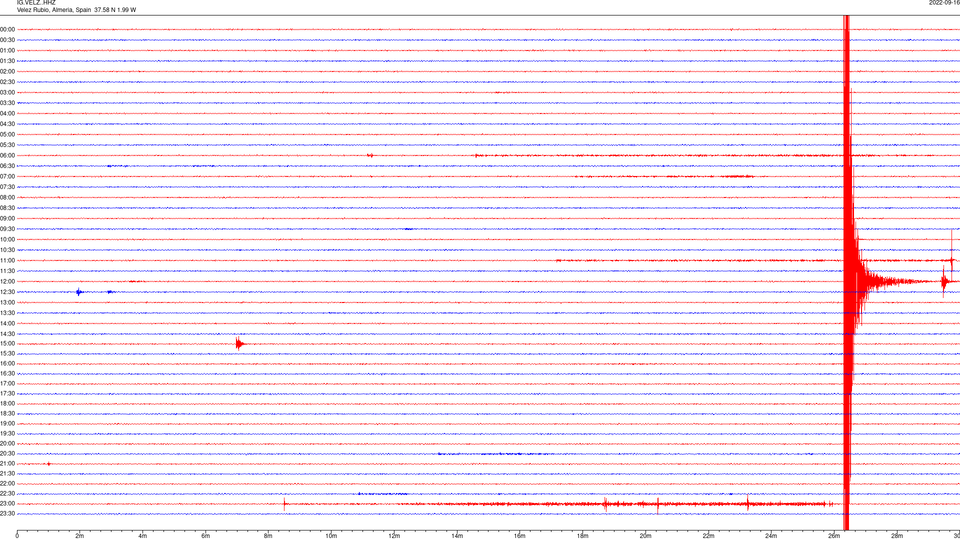Click the 02:30 time label
The height and width of the screenshot is (540, 960).
click(x=7, y=82)
